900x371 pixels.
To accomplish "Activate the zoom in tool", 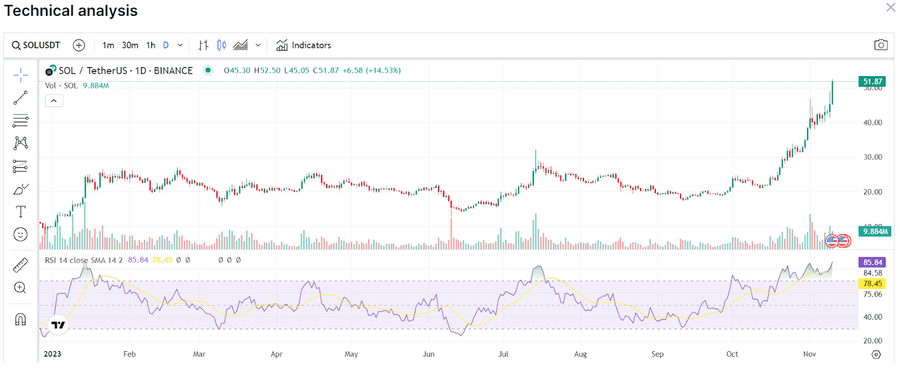I will pyautogui.click(x=21, y=288).
